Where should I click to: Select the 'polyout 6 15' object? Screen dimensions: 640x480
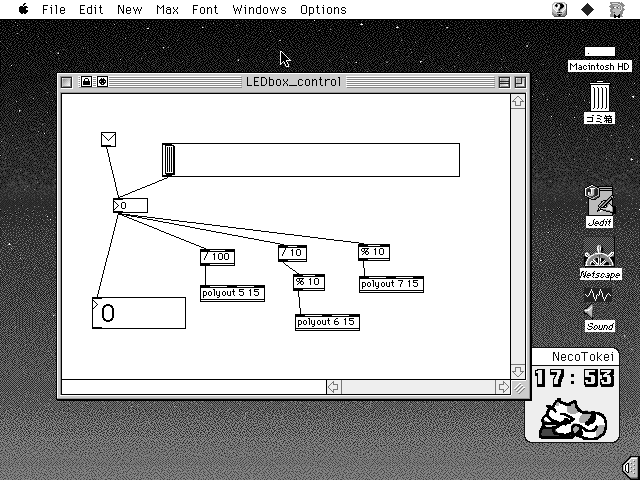pos(327,322)
